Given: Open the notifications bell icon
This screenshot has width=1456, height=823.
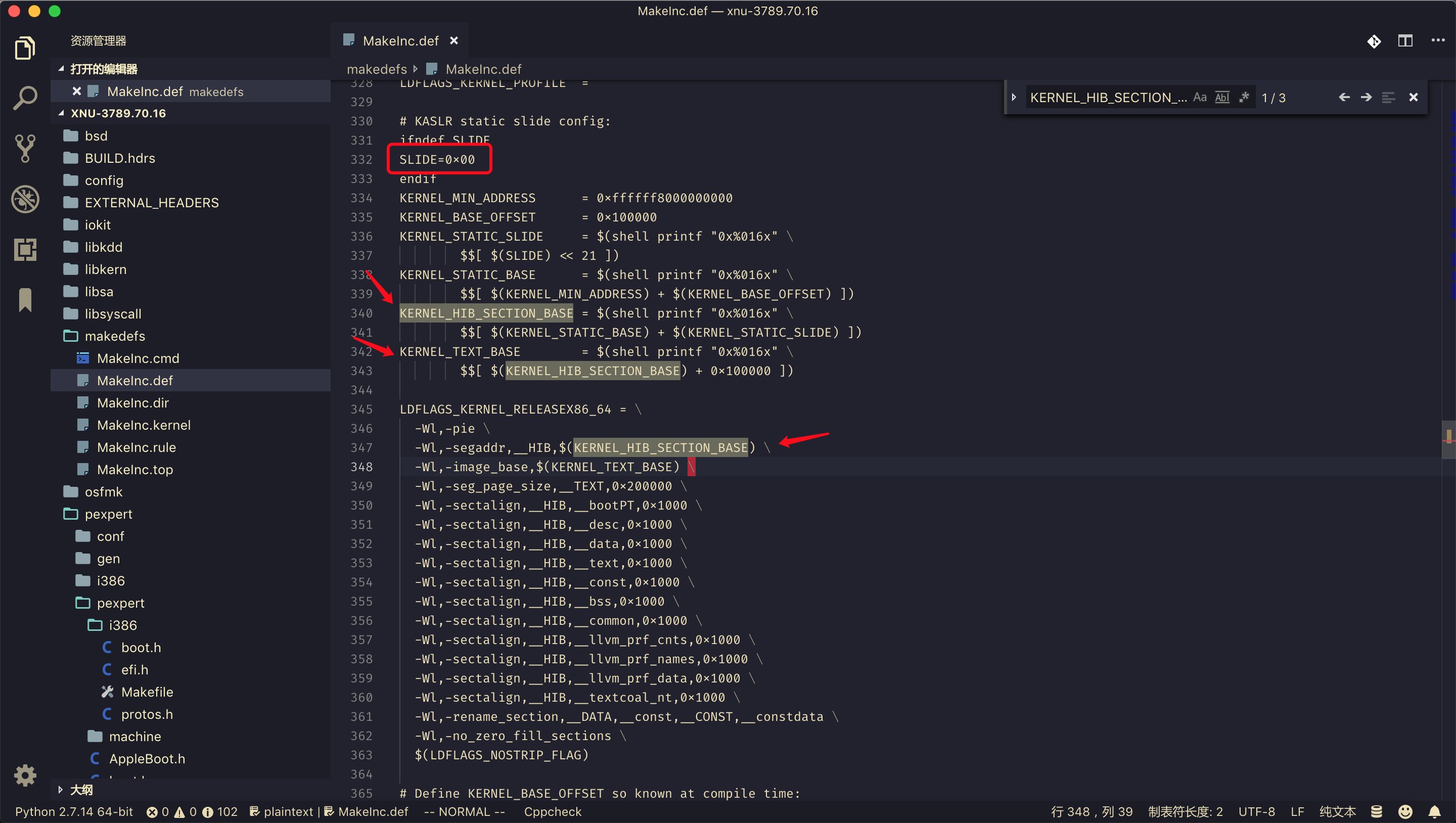Looking at the screenshot, I should [x=1435, y=812].
